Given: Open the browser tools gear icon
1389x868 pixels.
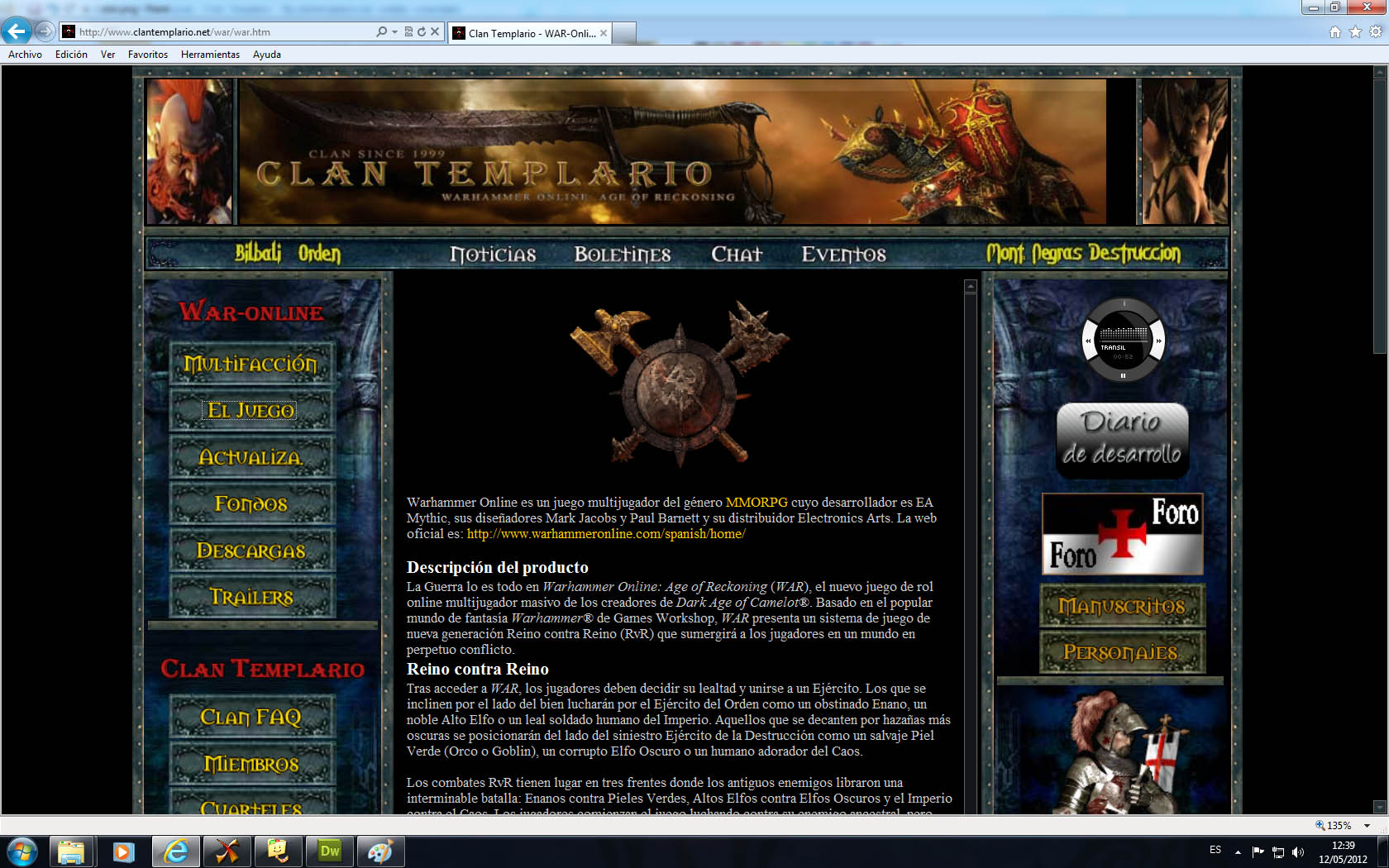Looking at the screenshot, I should (x=1376, y=32).
